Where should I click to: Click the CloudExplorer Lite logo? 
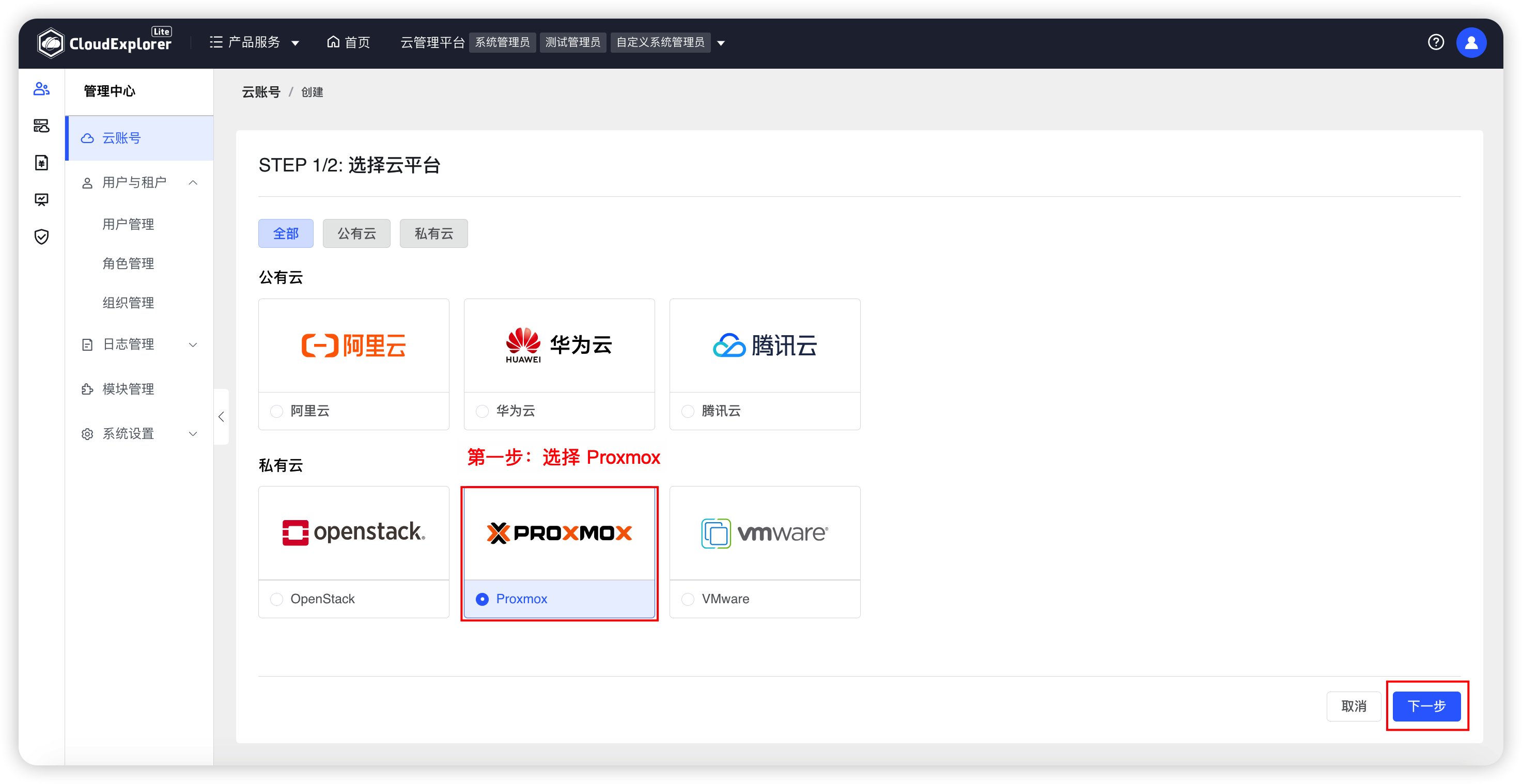point(104,42)
